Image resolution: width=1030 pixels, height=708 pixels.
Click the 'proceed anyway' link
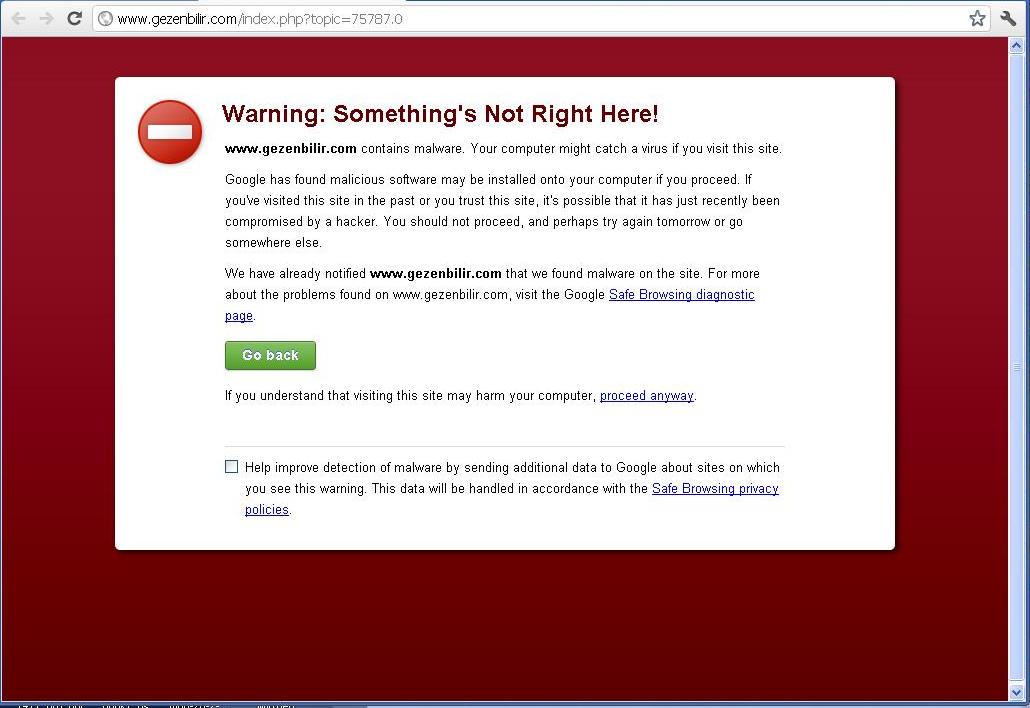click(646, 396)
